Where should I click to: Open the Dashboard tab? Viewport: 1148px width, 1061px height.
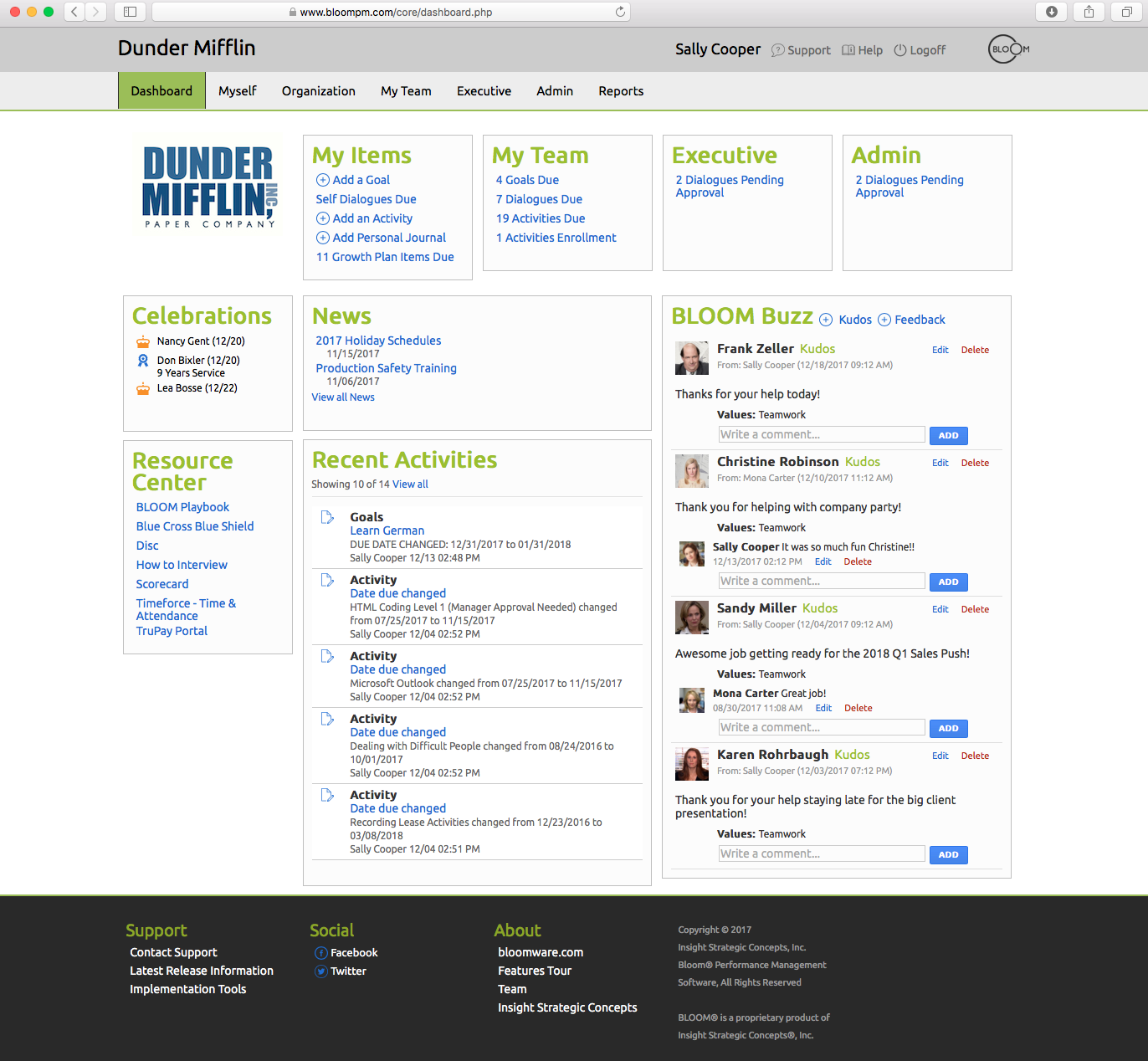[161, 91]
